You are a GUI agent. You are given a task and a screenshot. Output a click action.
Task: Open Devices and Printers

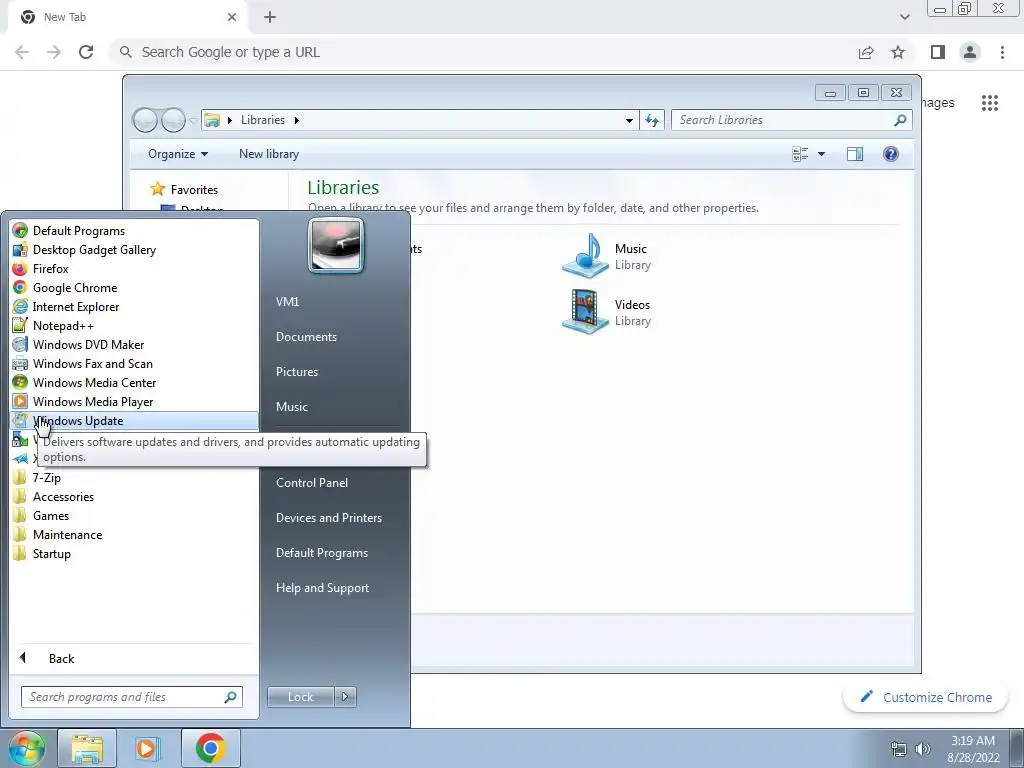[x=328, y=517]
